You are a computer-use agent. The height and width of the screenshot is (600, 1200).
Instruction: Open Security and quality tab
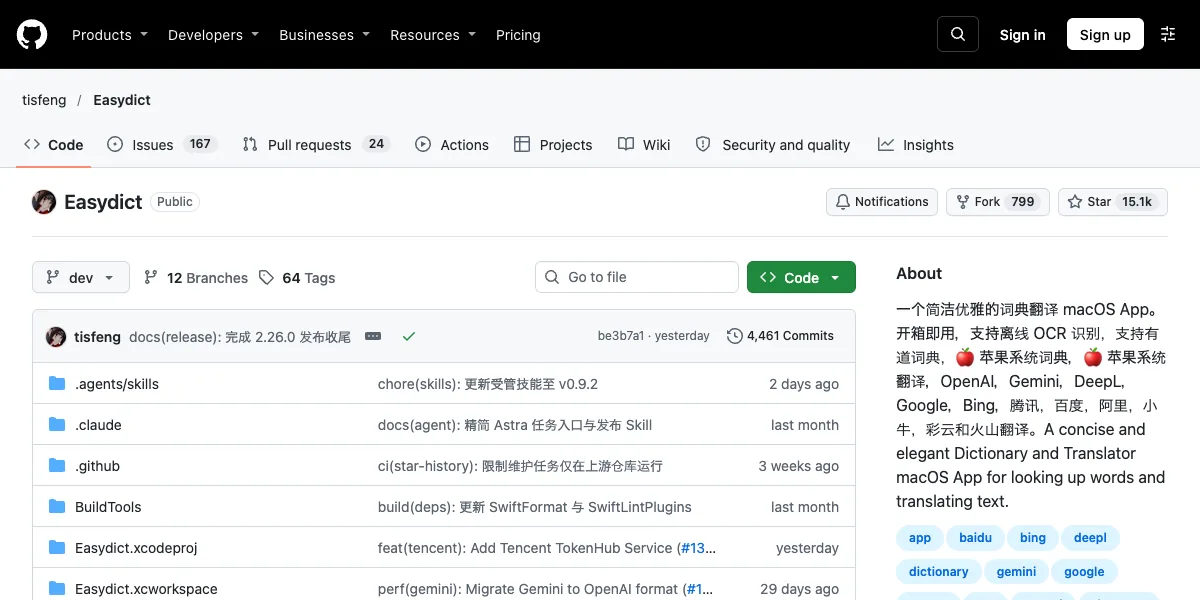click(x=773, y=145)
